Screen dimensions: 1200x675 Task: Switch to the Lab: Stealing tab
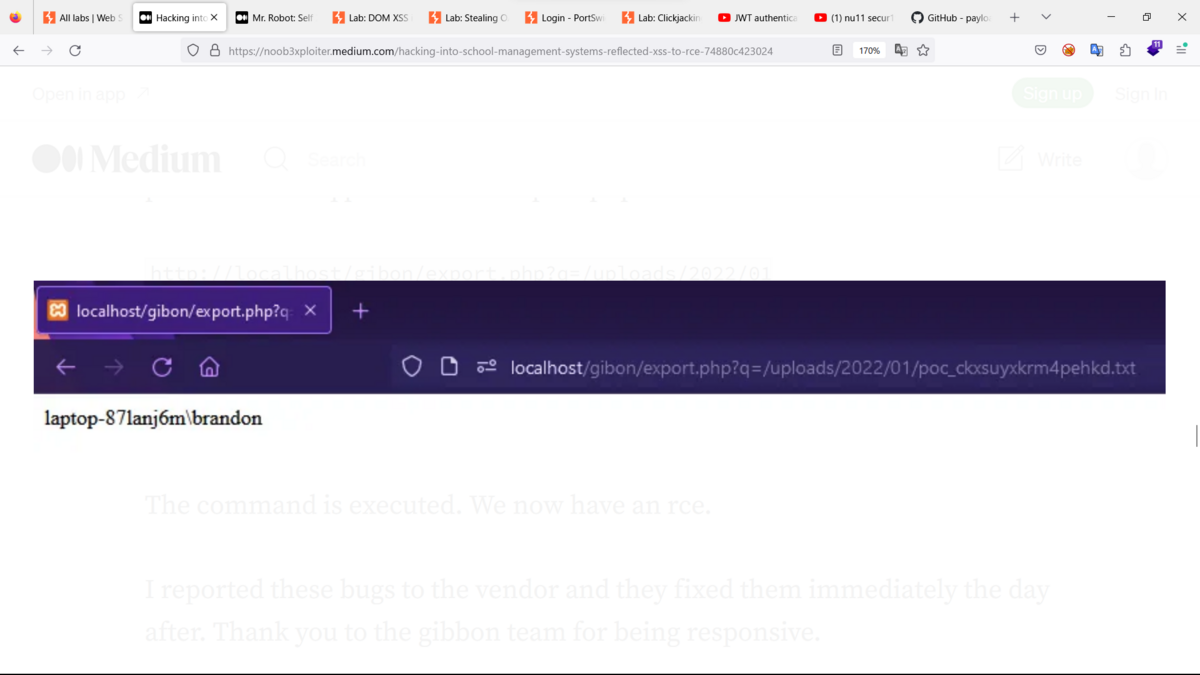(467, 18)
